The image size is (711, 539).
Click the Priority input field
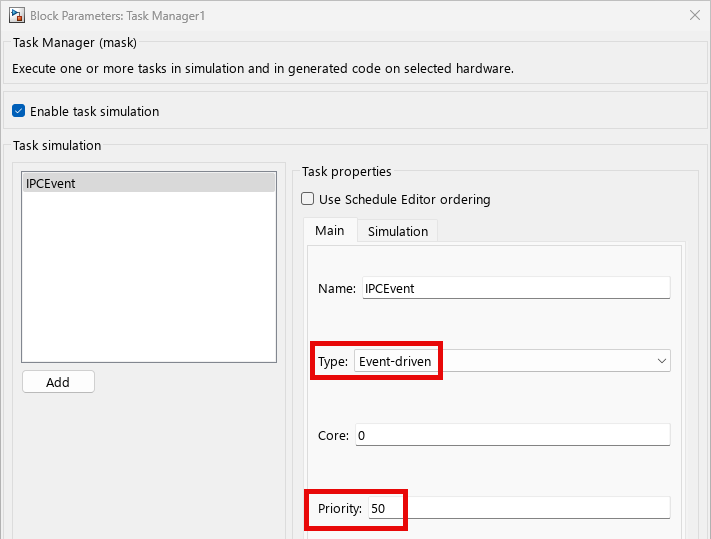pos(519,508)
